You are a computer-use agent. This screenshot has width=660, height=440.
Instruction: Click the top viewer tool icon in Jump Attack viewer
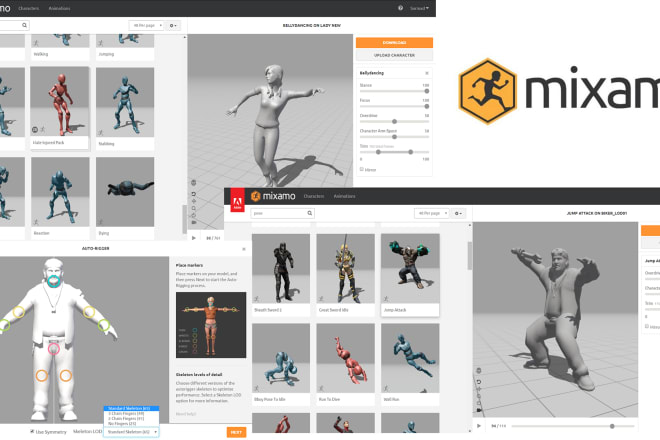click(x=479, y=371)
